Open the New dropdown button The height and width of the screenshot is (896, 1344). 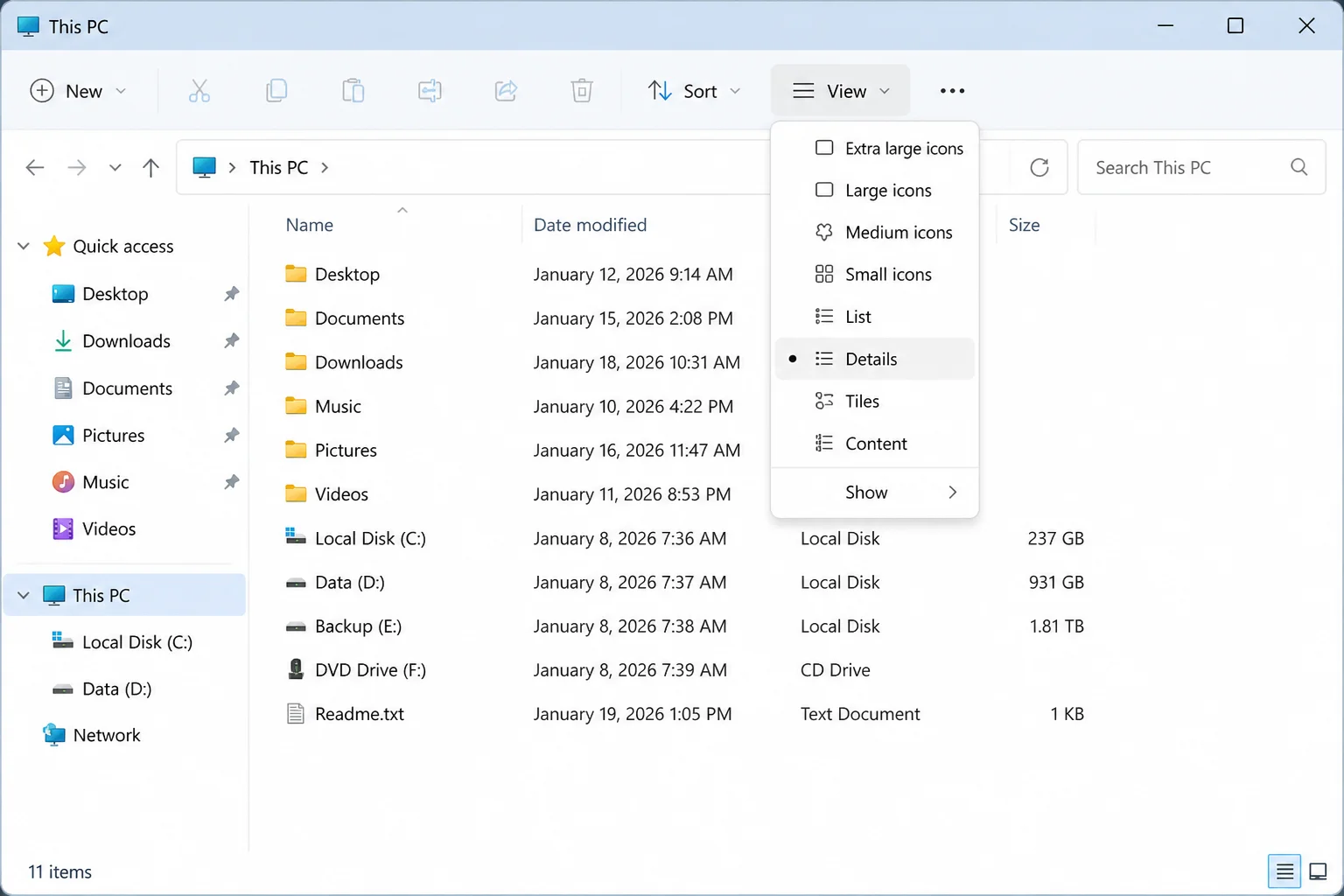pyautogui.click(x=79, y=91)
